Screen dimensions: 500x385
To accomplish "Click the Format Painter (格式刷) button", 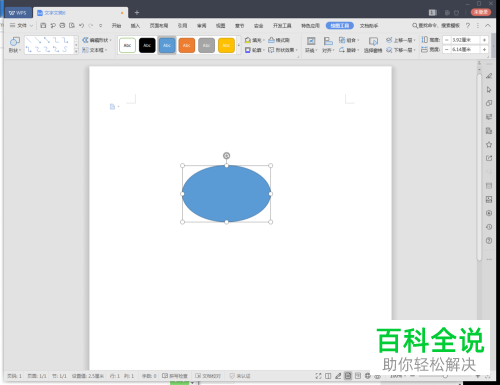I will coord(279,40).
